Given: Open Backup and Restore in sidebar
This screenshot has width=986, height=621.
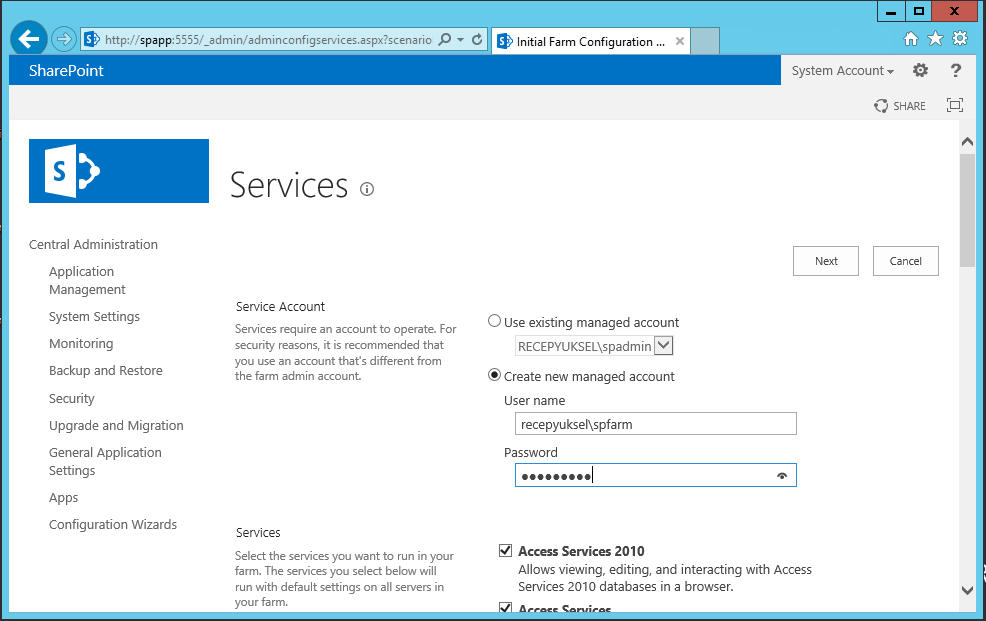Looking at the screenshot, I should pos(106,370).
